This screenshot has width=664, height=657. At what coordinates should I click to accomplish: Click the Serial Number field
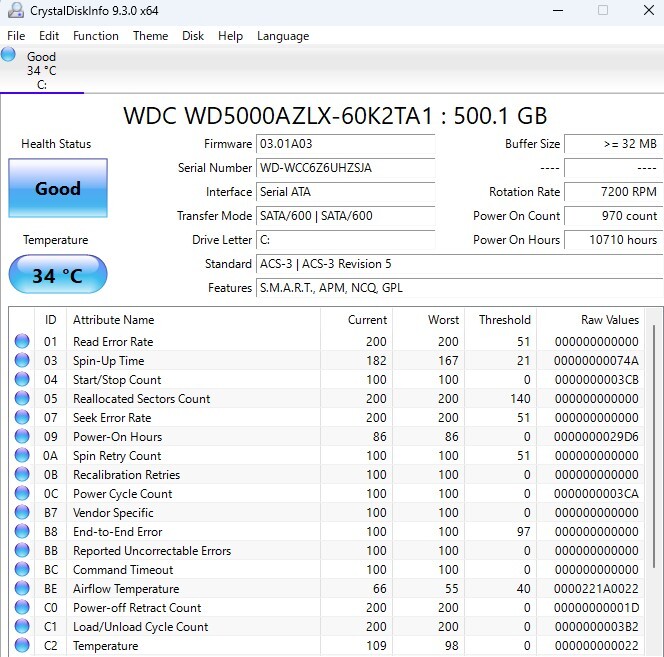[x=345, y=168]
